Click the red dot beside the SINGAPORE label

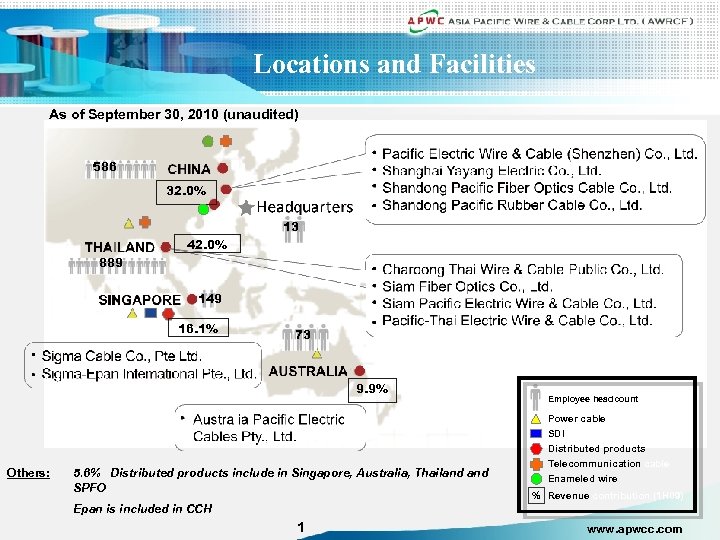pyautogui.click(x=192, y=299)
